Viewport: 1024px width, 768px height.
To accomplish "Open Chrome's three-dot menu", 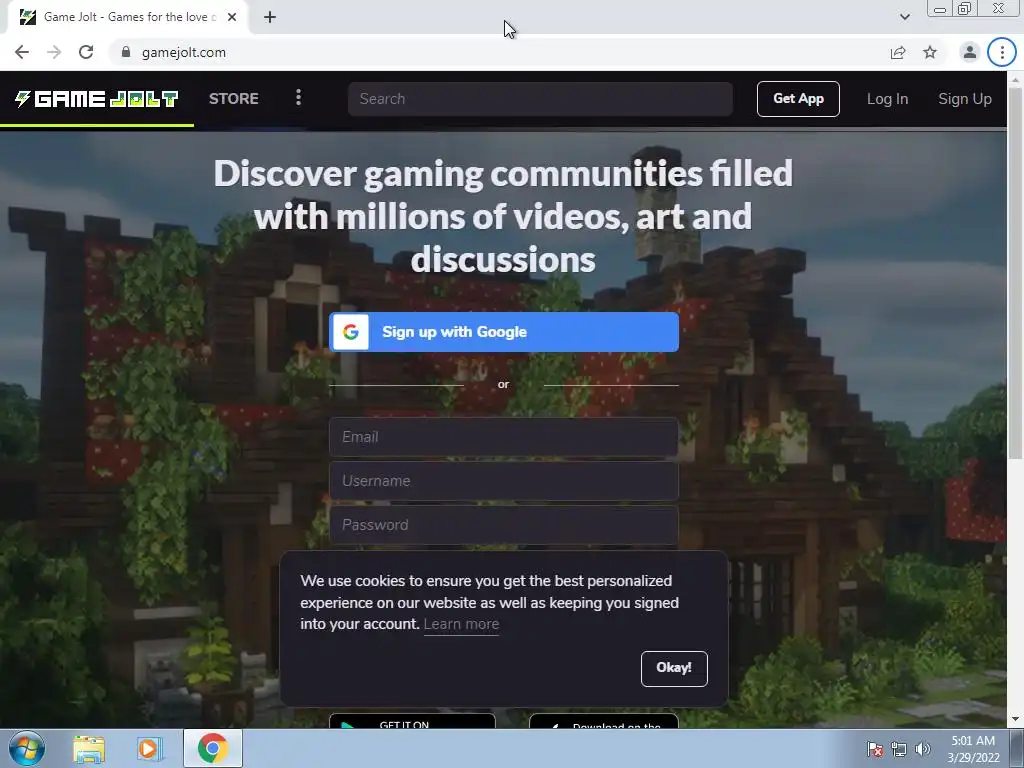I will click(1002, 52).
